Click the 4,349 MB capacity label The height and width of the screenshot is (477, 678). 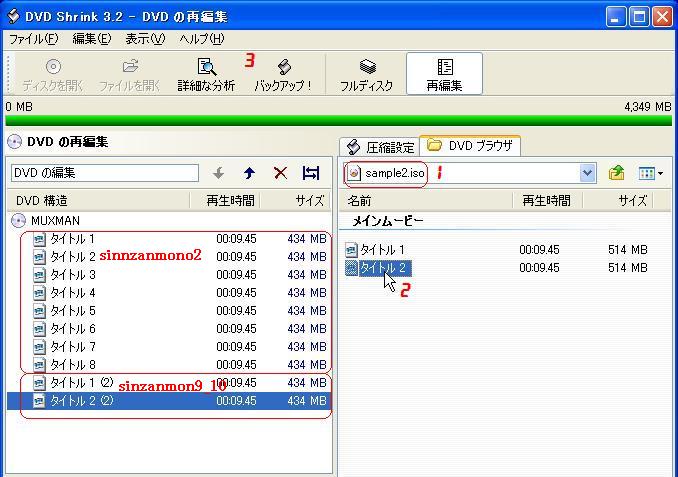(x=648, y=107)
